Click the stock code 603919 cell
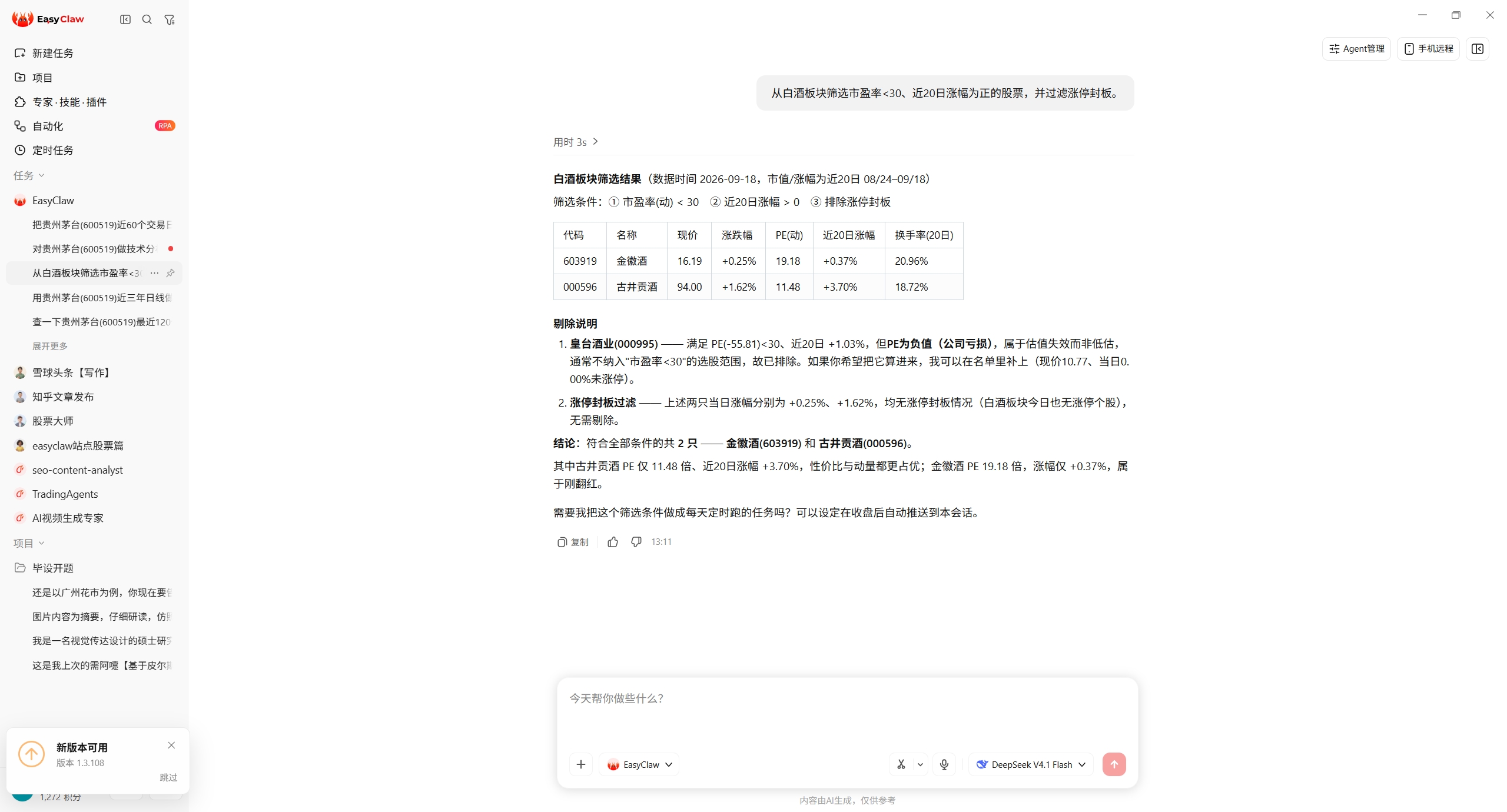The image size is (1507, 812). [x=580, y=261]
